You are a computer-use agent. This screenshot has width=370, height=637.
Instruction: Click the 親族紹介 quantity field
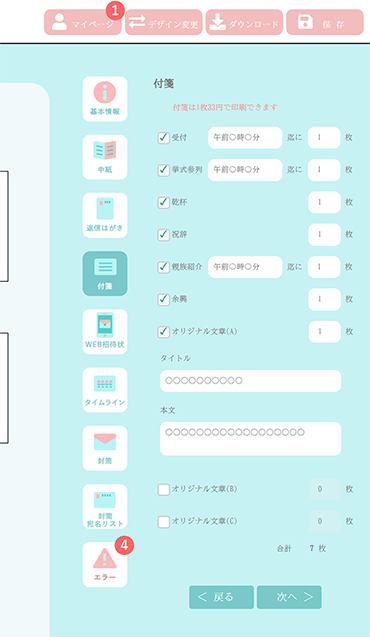click(x=324, y=267)
